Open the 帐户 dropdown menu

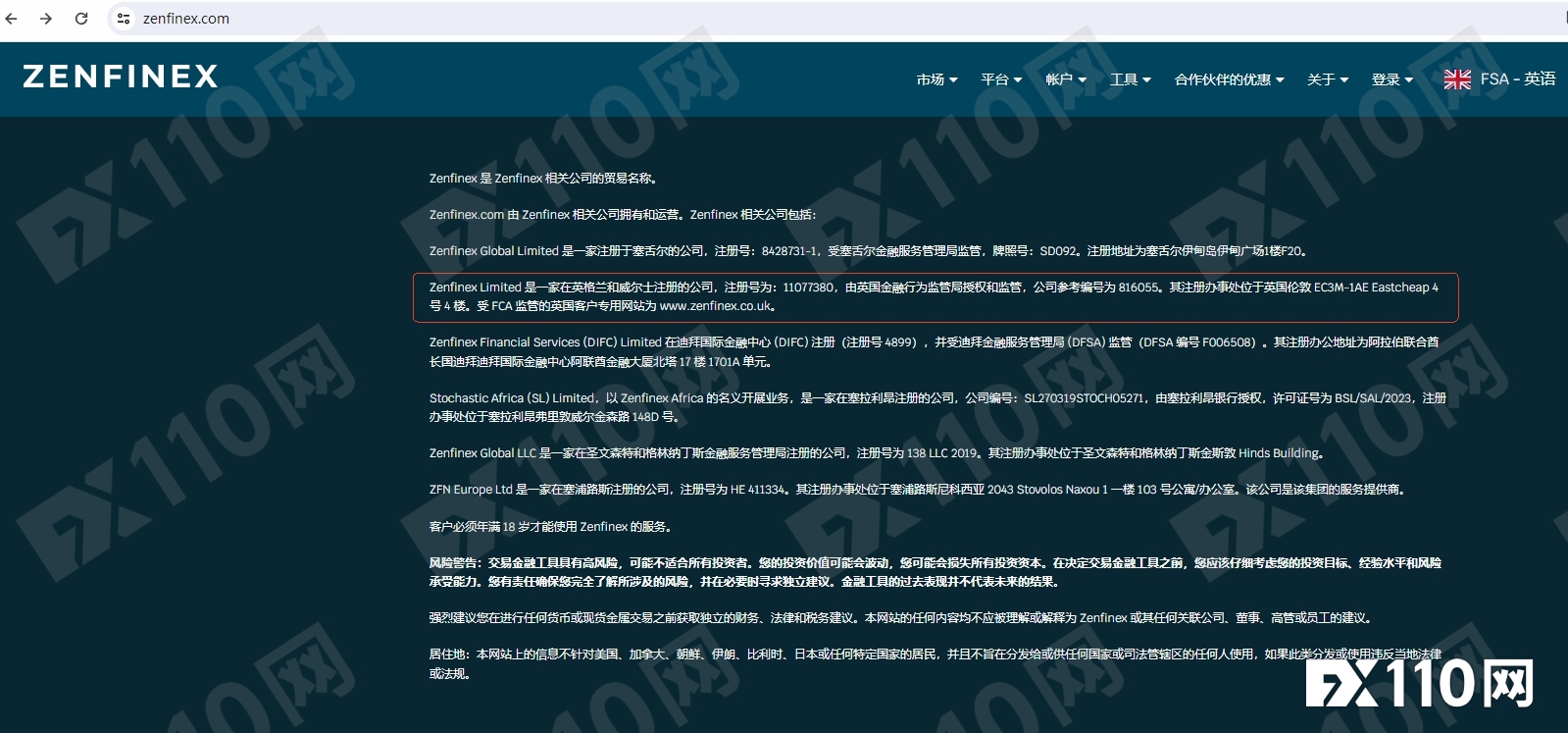[x=1066, y=79]
